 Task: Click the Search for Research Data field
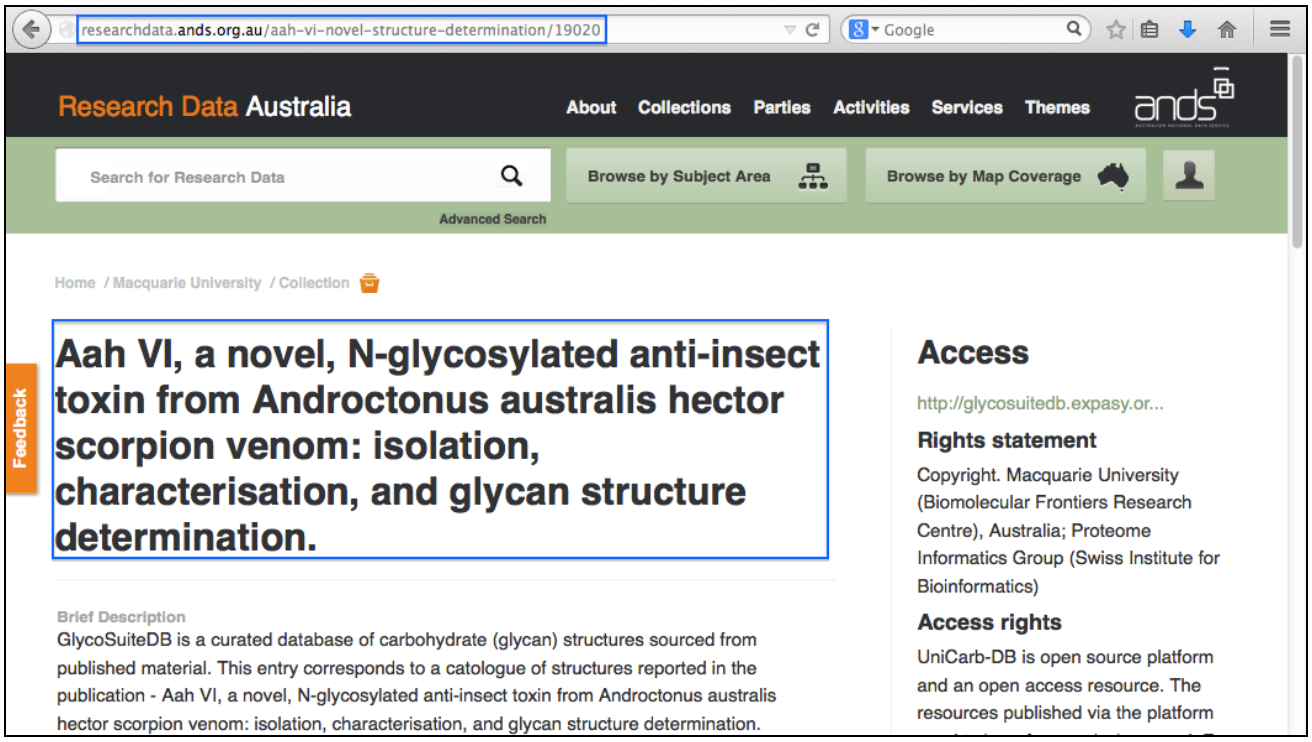280,177
